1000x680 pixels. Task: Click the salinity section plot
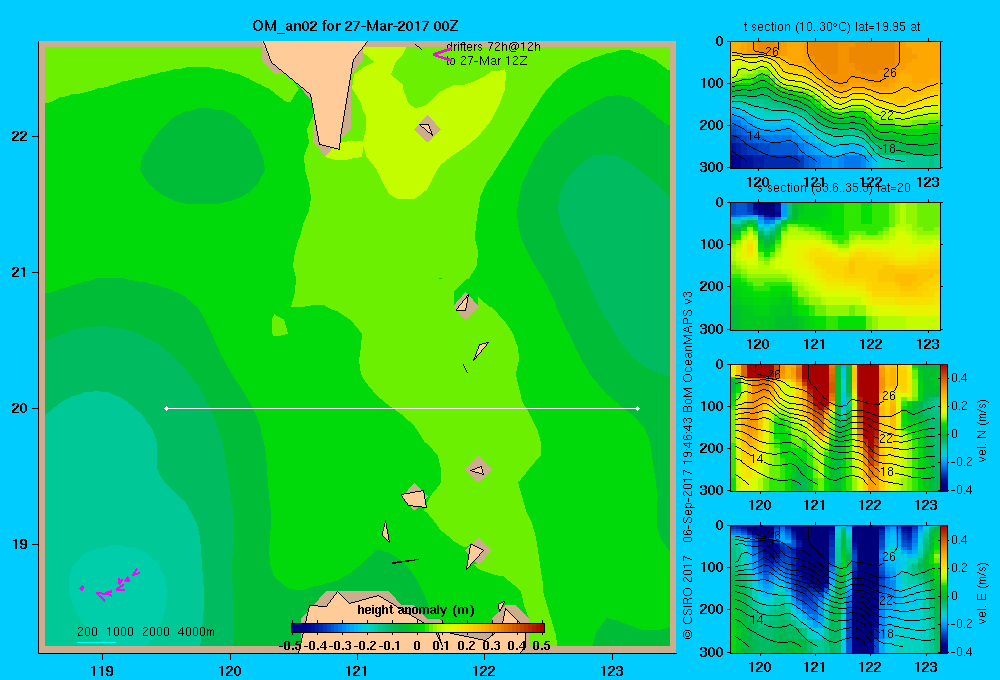click(835, 266)
